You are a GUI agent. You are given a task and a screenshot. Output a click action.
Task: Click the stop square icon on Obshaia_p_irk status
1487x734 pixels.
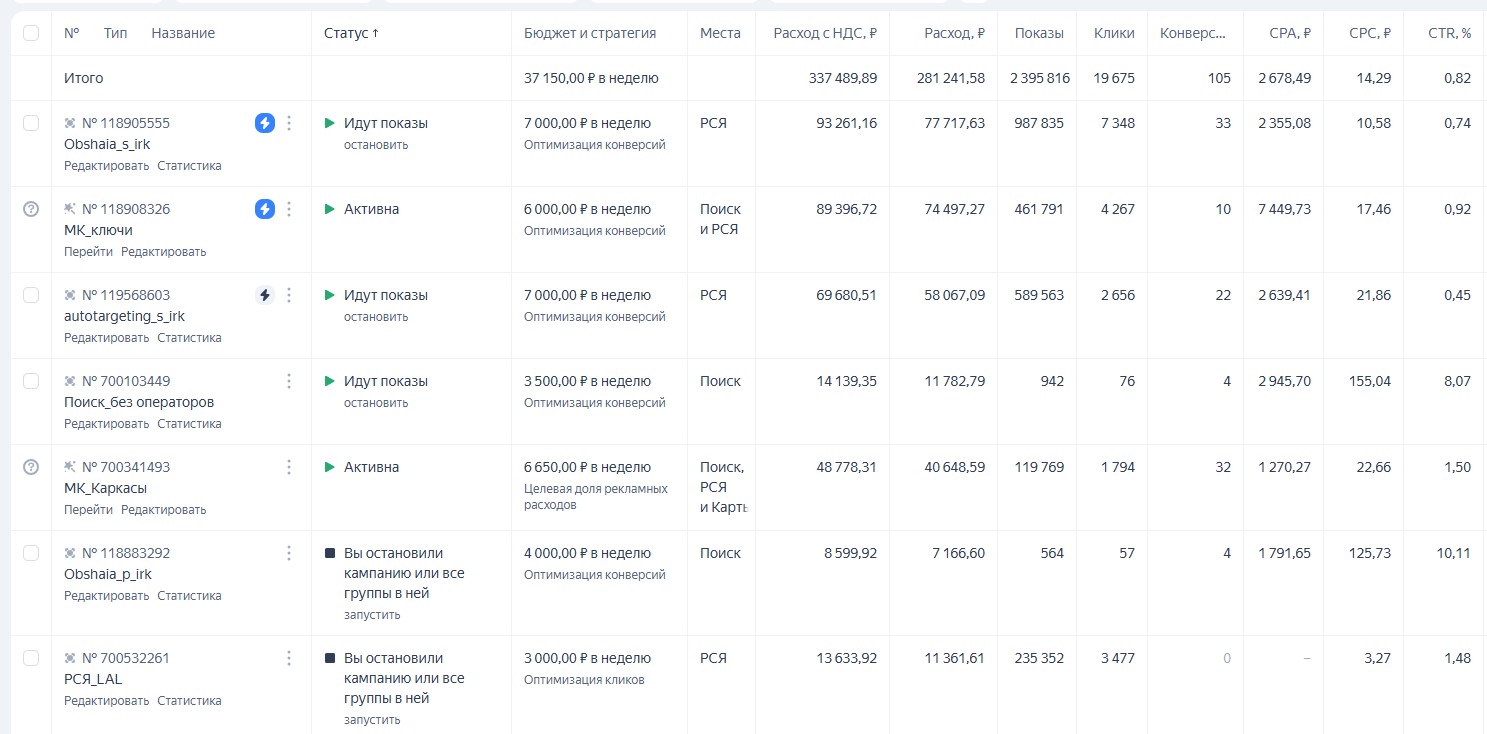(330, 553)
